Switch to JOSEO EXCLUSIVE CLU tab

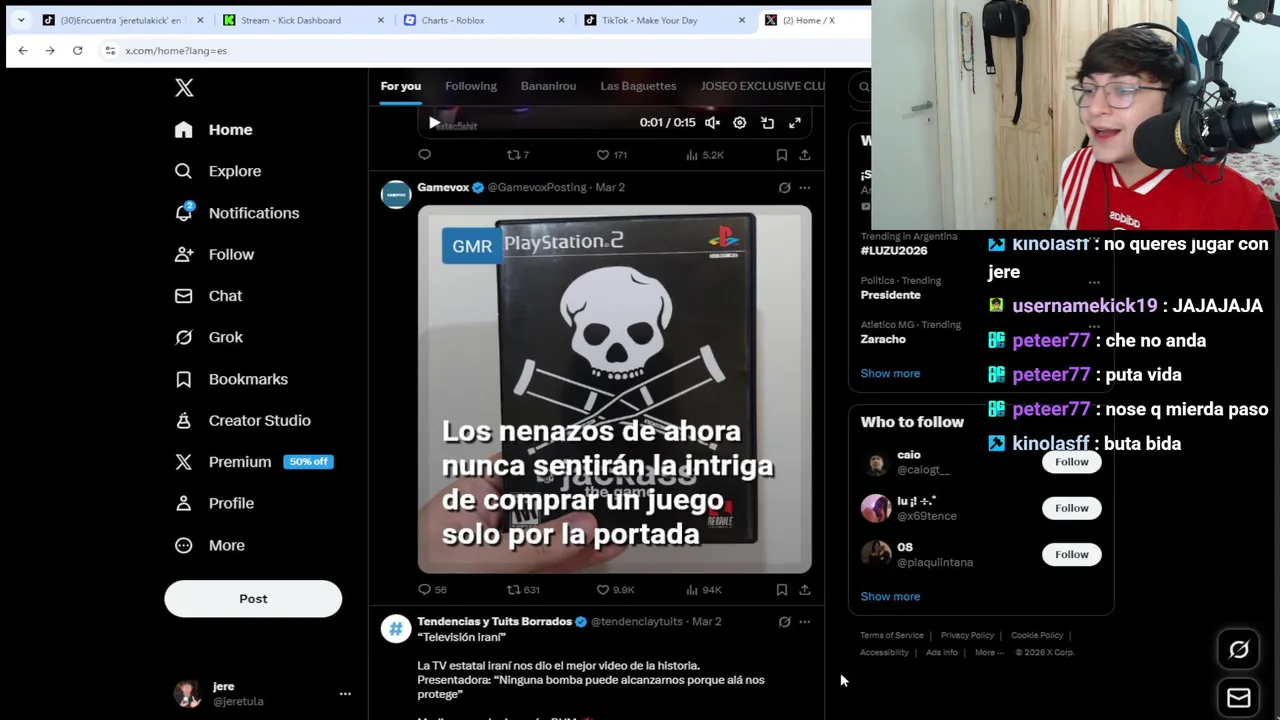coord(762,86)
